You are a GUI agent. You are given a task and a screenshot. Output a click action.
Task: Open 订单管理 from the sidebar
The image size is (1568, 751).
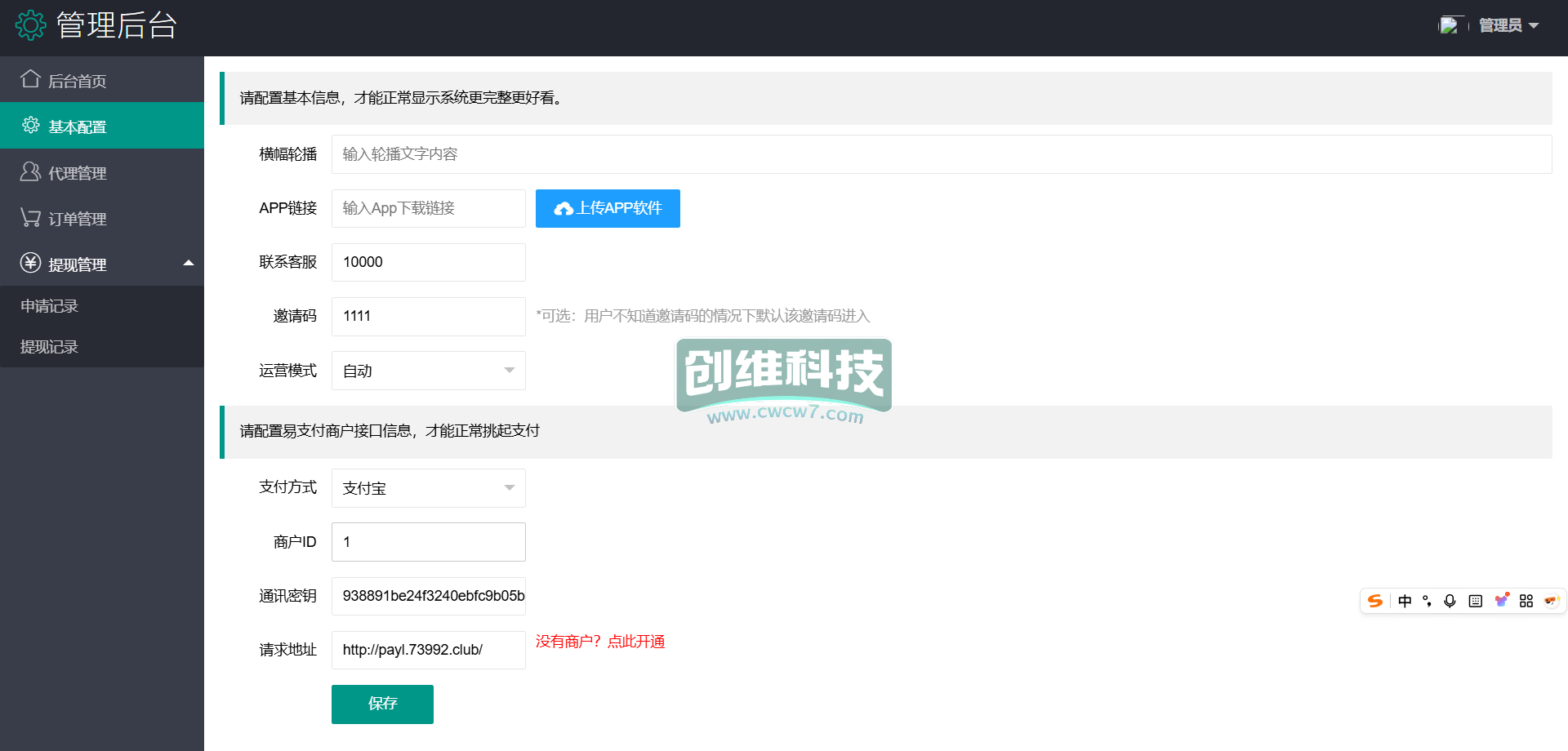78,219
